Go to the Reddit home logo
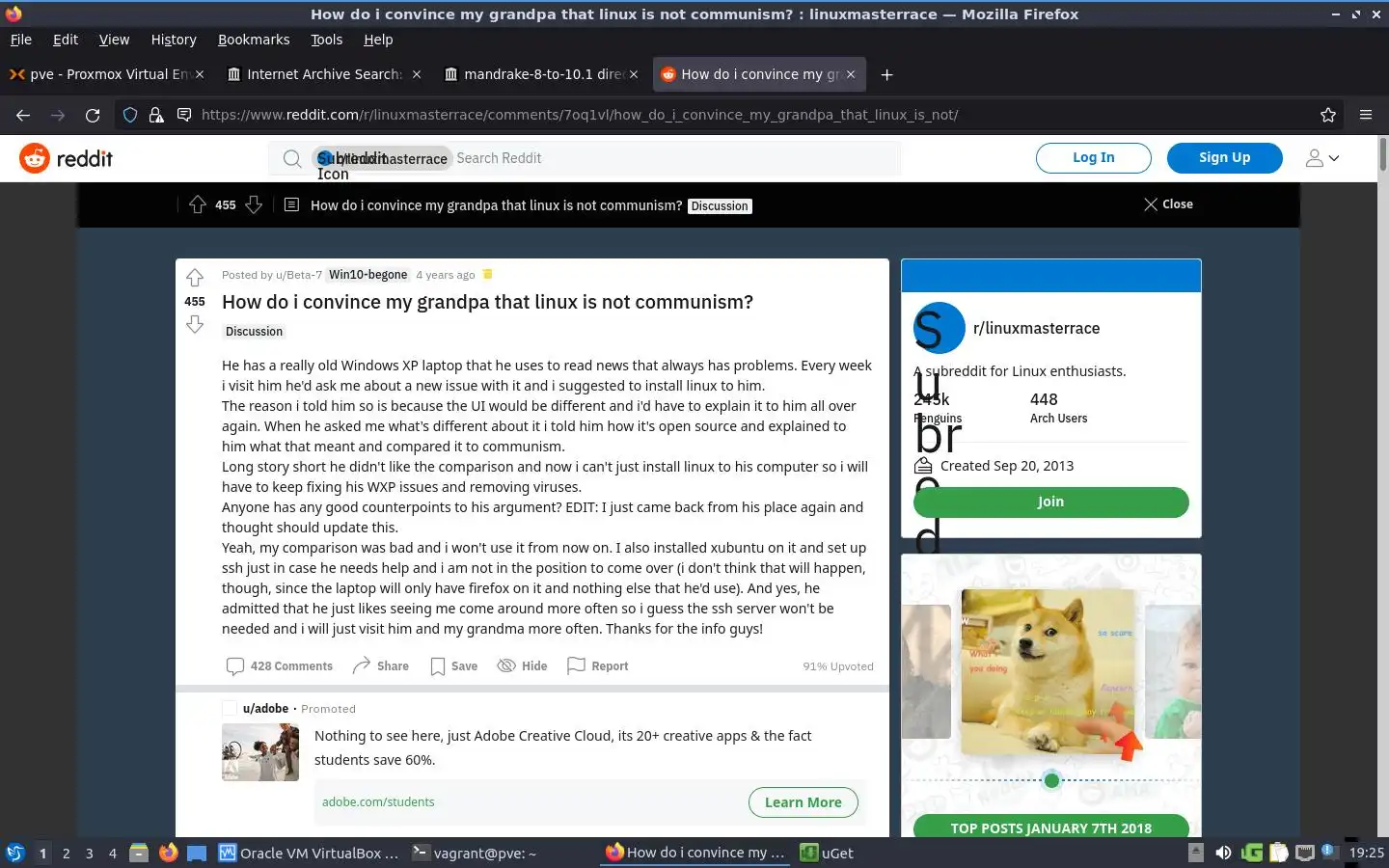 pyautogui.click(x=67, y=158)
